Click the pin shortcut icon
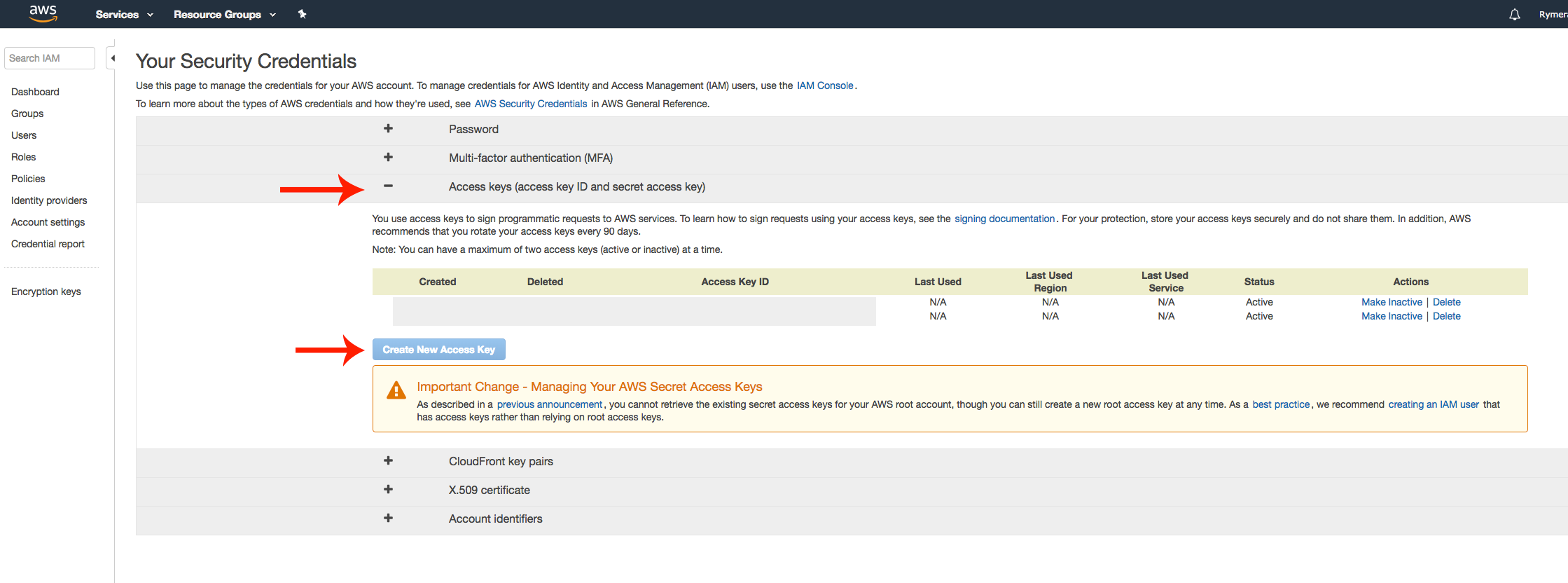This screenshot has width=1568, height=583. coord(302,14)
